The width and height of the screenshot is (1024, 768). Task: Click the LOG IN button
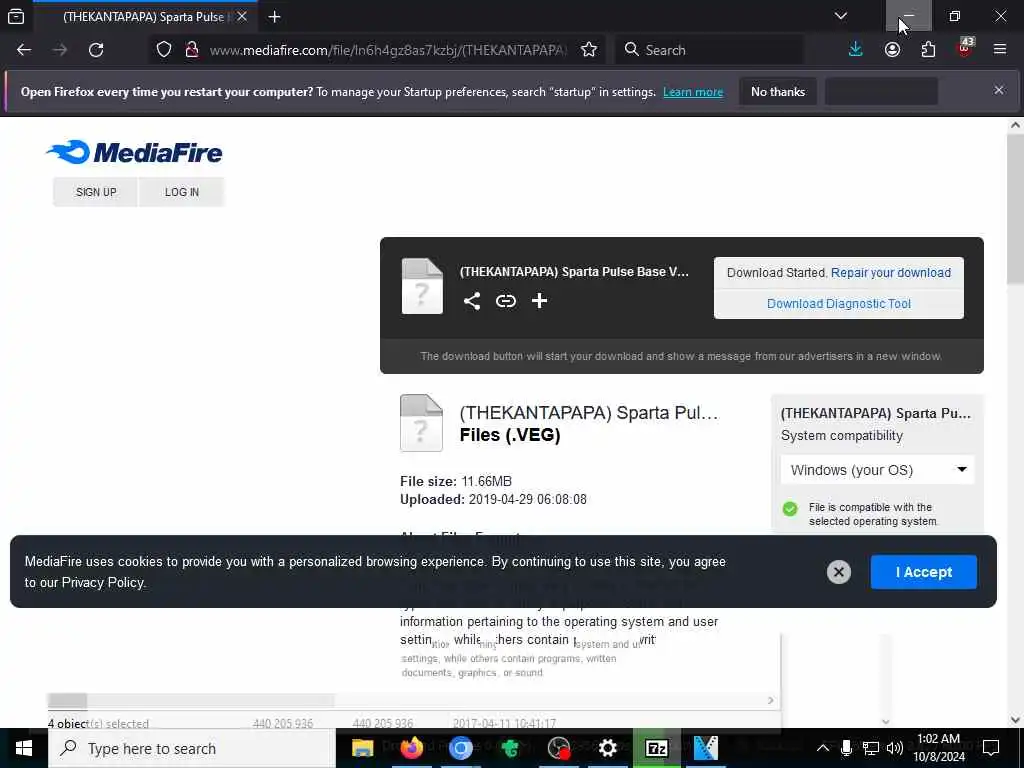coord(182,192)
